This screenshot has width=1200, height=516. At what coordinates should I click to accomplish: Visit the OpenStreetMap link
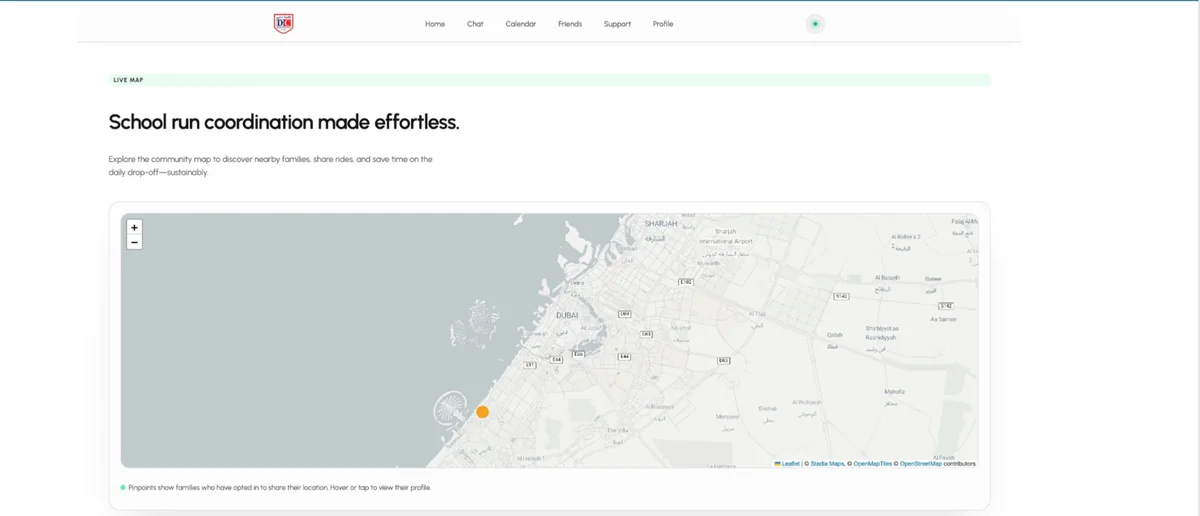click(x=921, y=464)
